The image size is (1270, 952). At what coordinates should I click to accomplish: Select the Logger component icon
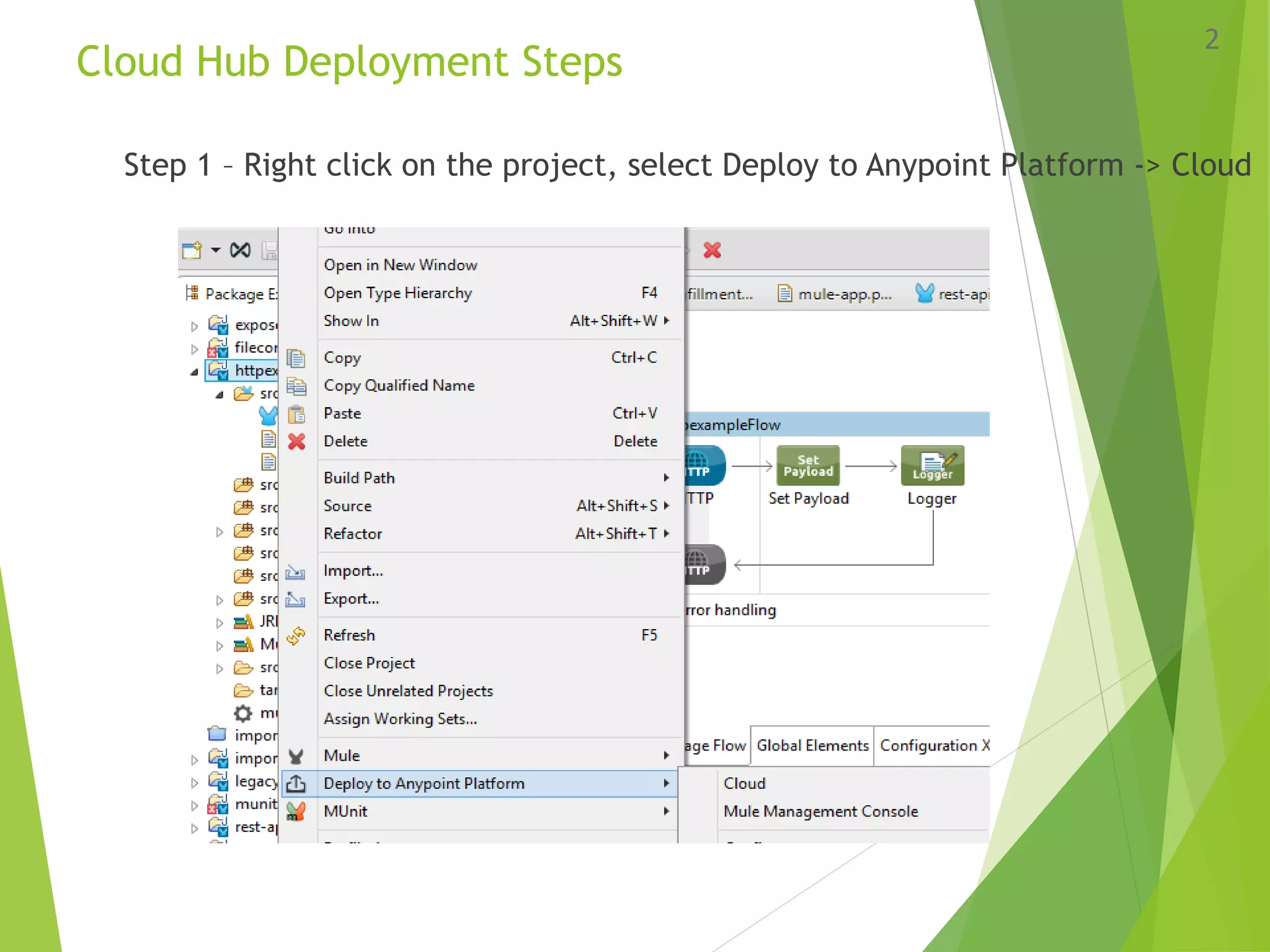(933, 465)
